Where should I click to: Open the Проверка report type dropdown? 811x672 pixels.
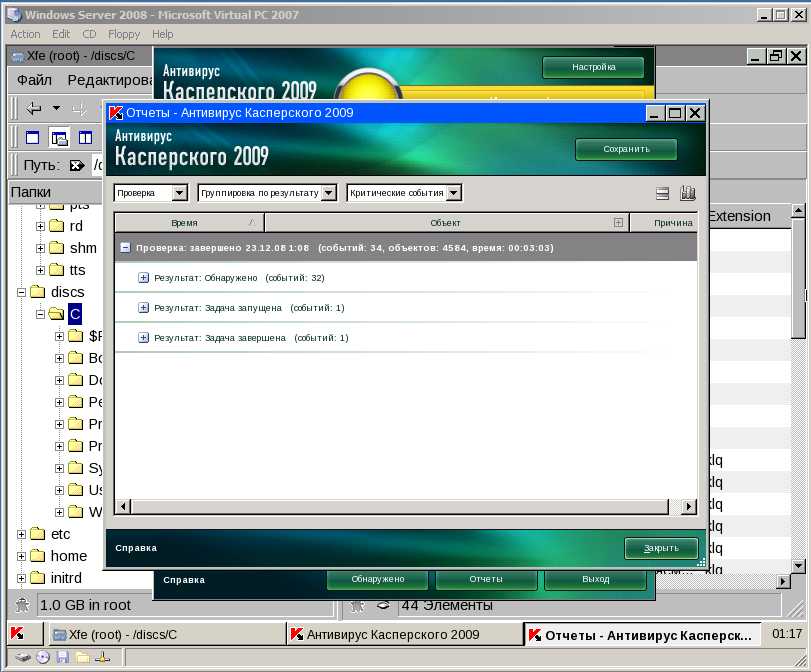[179, 193]
